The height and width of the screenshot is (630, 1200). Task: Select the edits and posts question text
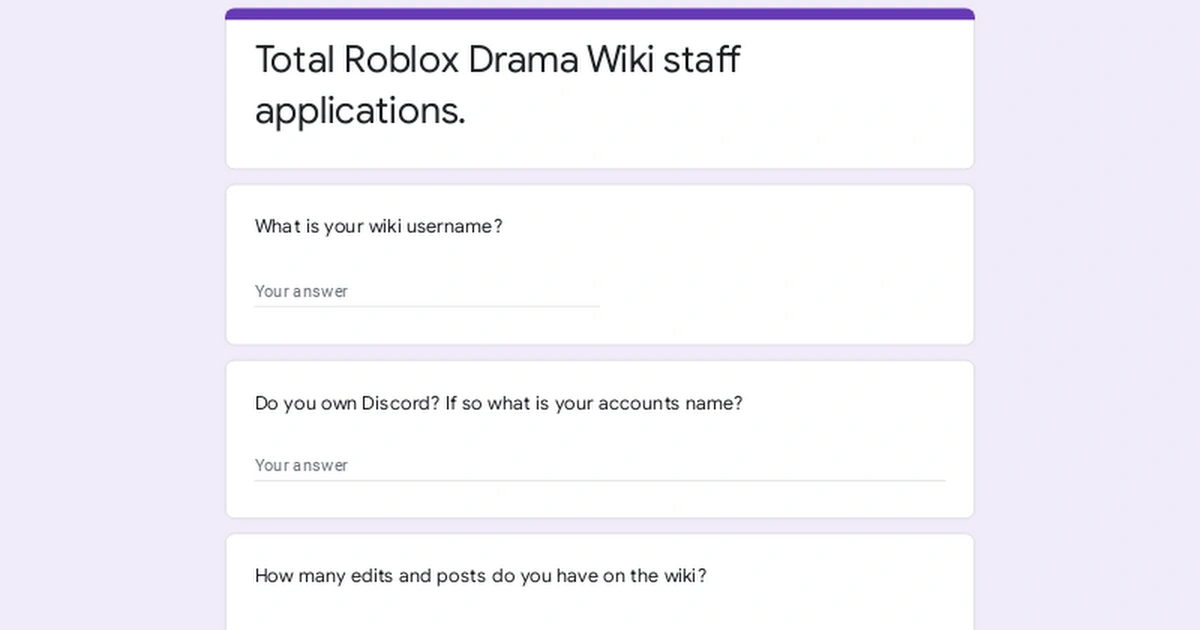pos(480,576)
